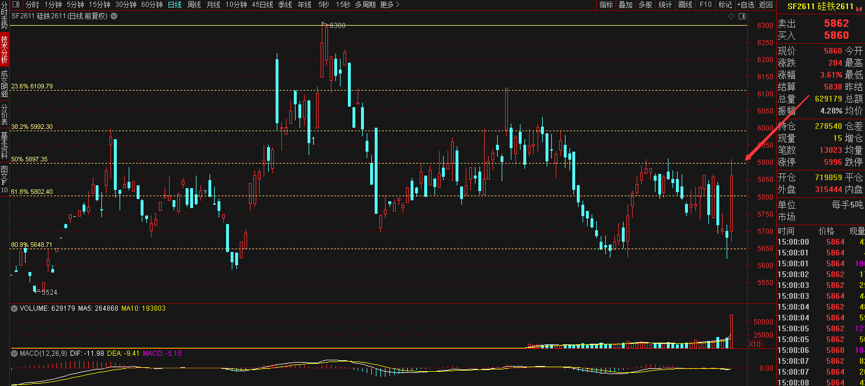The image size is (865, 386).
Task: Switch to 15秒 period
Action: [x=343, y=5]
